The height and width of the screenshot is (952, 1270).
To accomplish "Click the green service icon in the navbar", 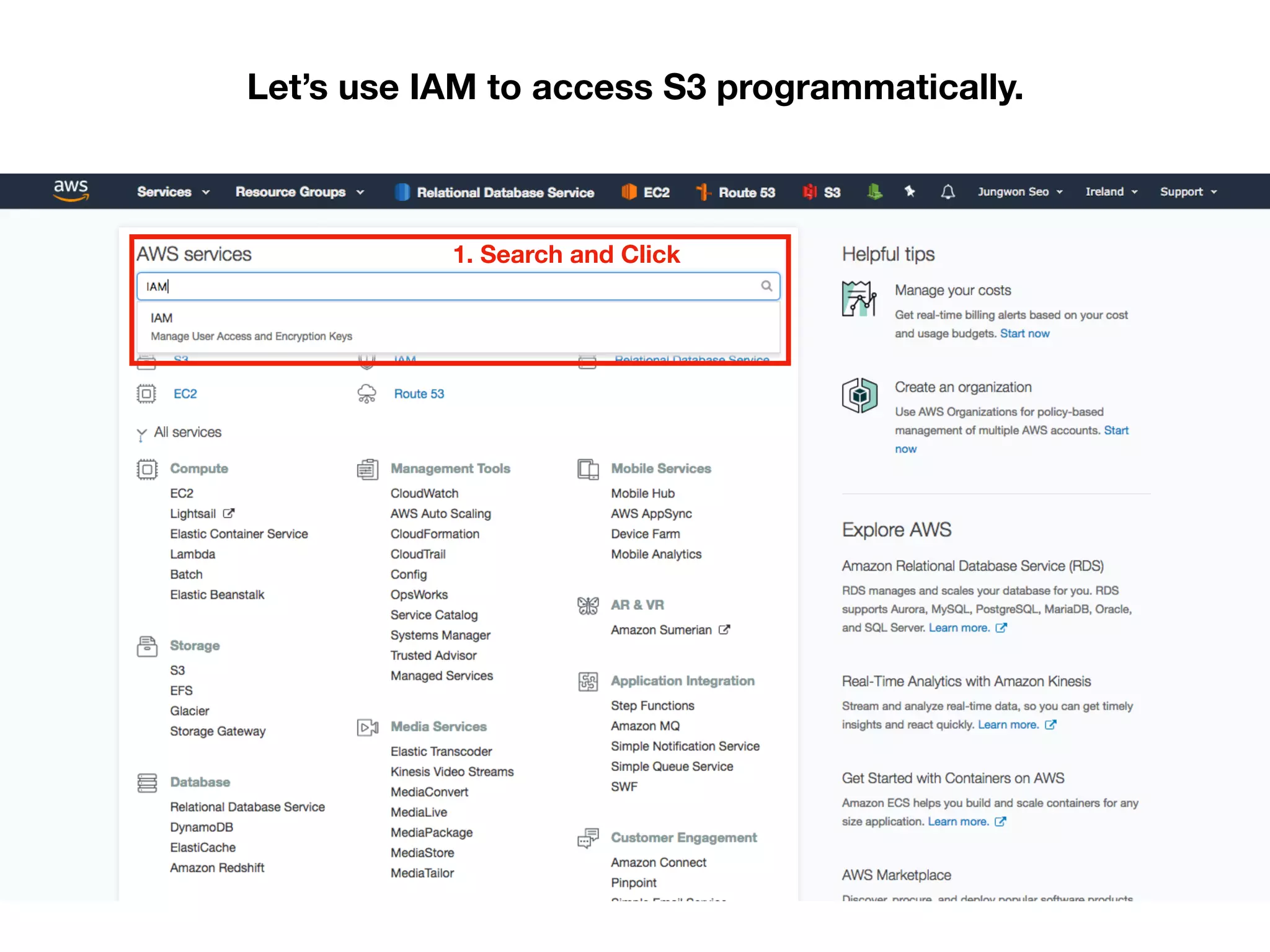I will (x=874, y=192).
